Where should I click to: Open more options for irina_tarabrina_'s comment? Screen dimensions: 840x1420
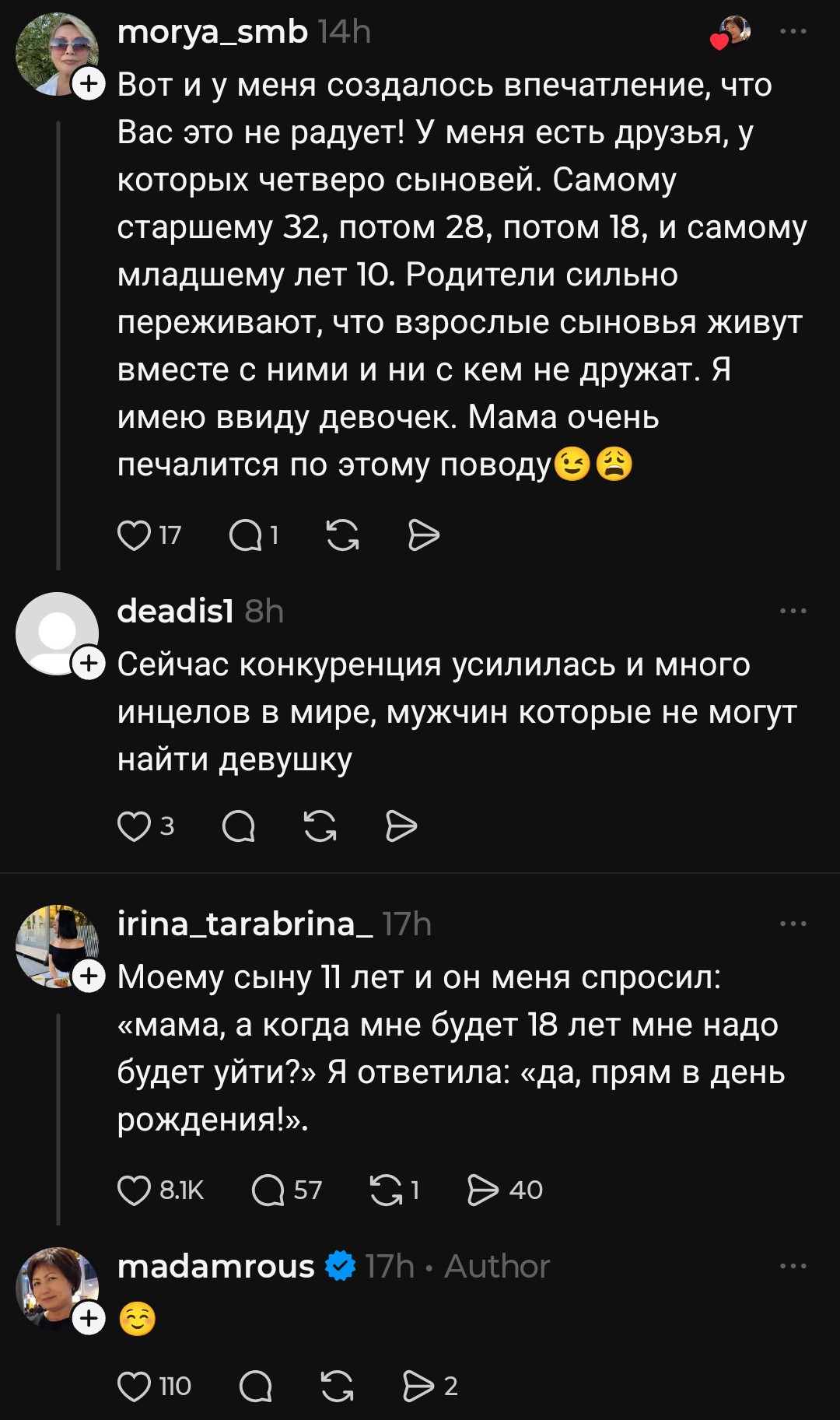(793, 924)
